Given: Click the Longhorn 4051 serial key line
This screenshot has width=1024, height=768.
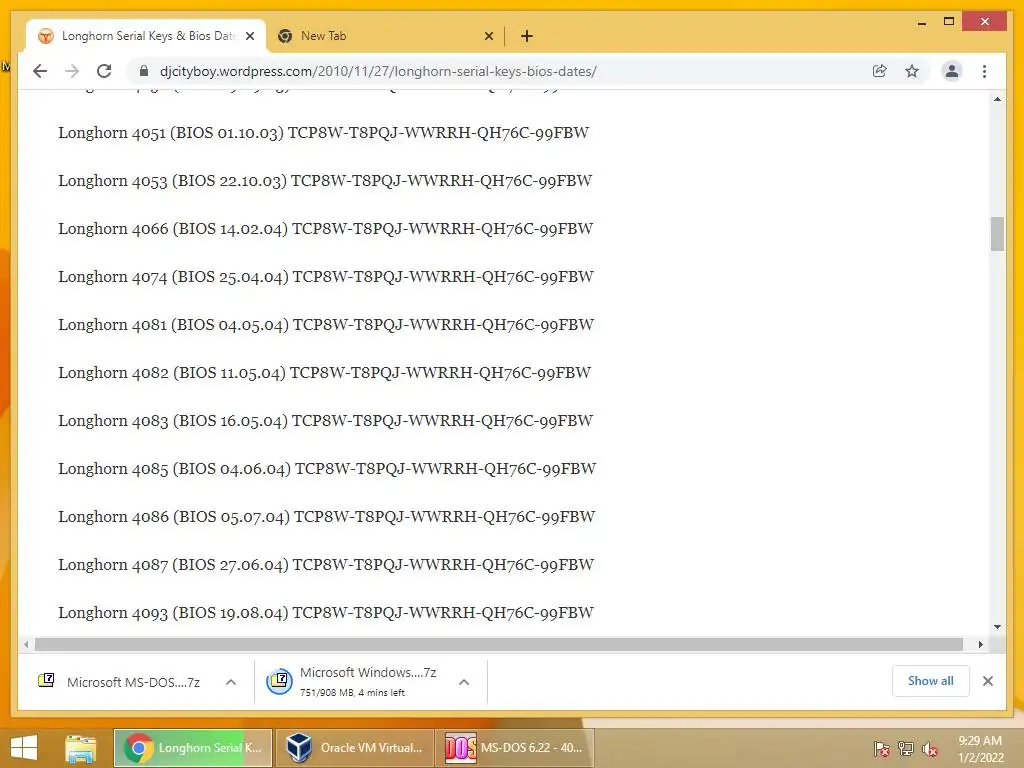Looking at the screenshot, I should pyautogui.click(x=323, y=133).
